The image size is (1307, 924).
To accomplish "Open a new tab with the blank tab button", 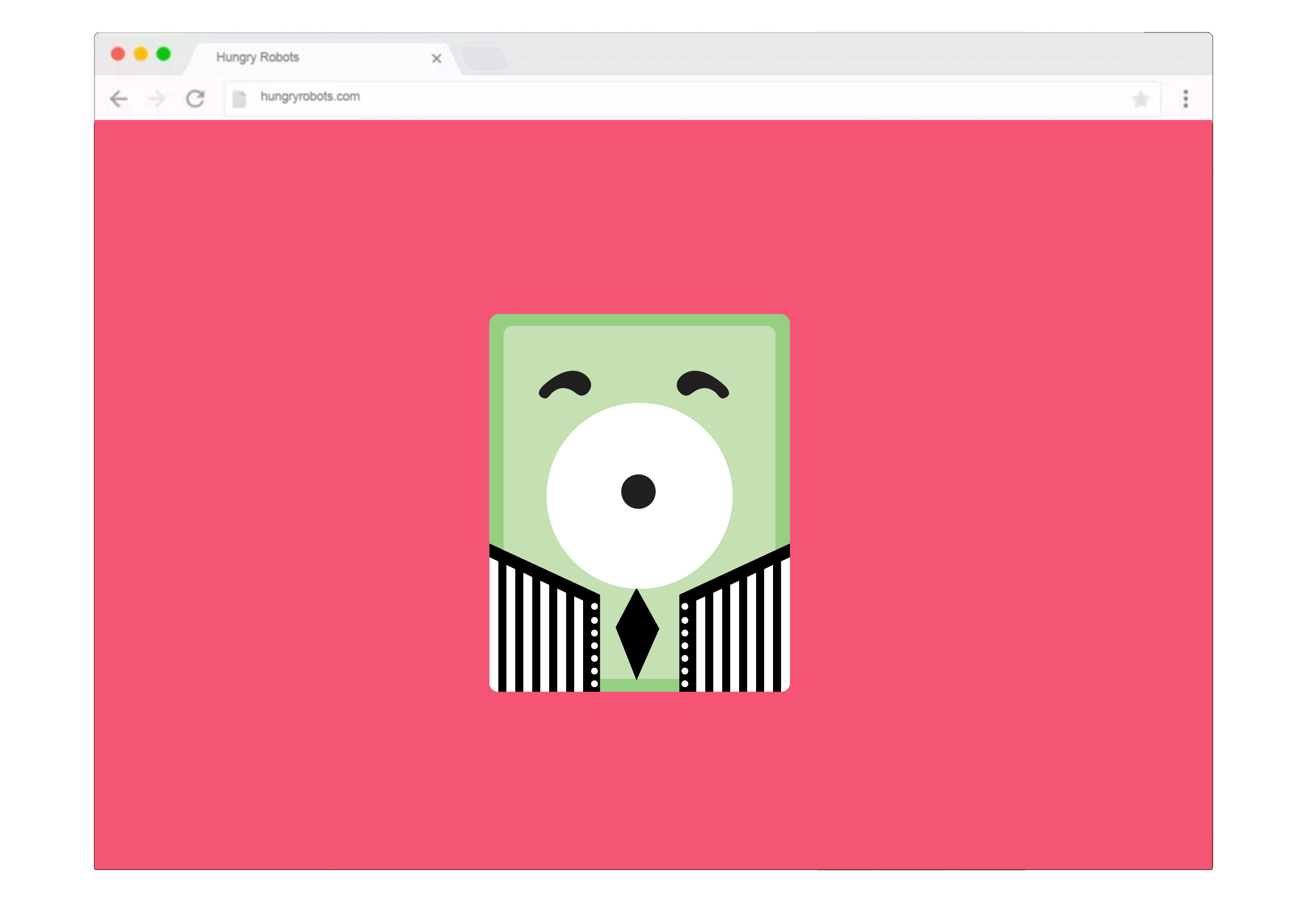I will click(484, 58).
